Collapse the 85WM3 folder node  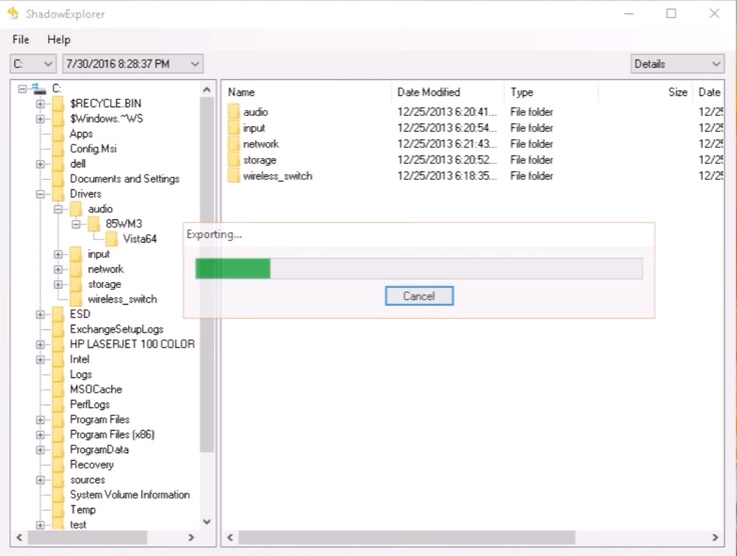pyautogui.click(x=76, y=224)
